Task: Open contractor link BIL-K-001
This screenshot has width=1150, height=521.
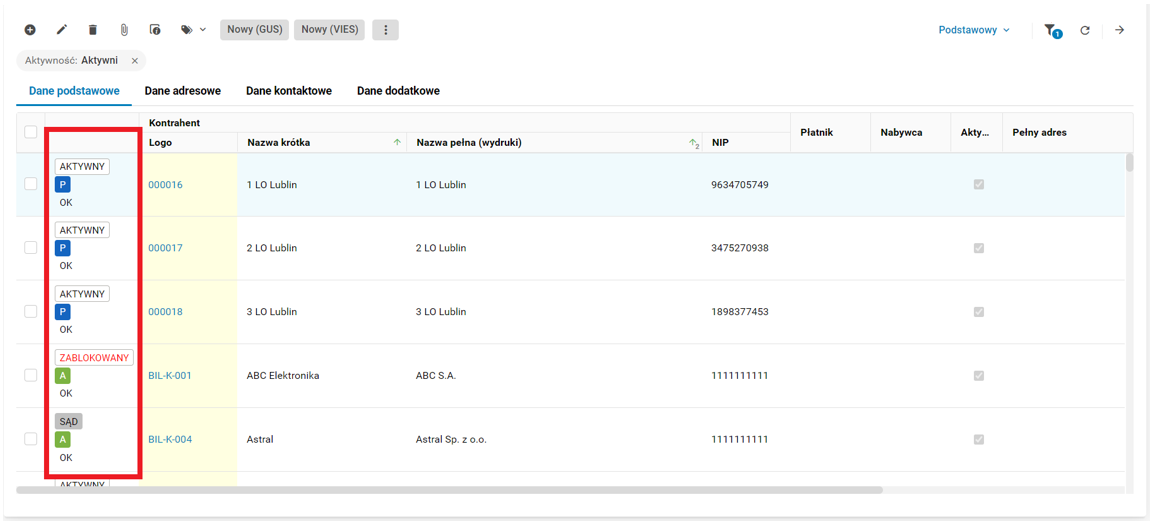Action: [x=170, y=376]
